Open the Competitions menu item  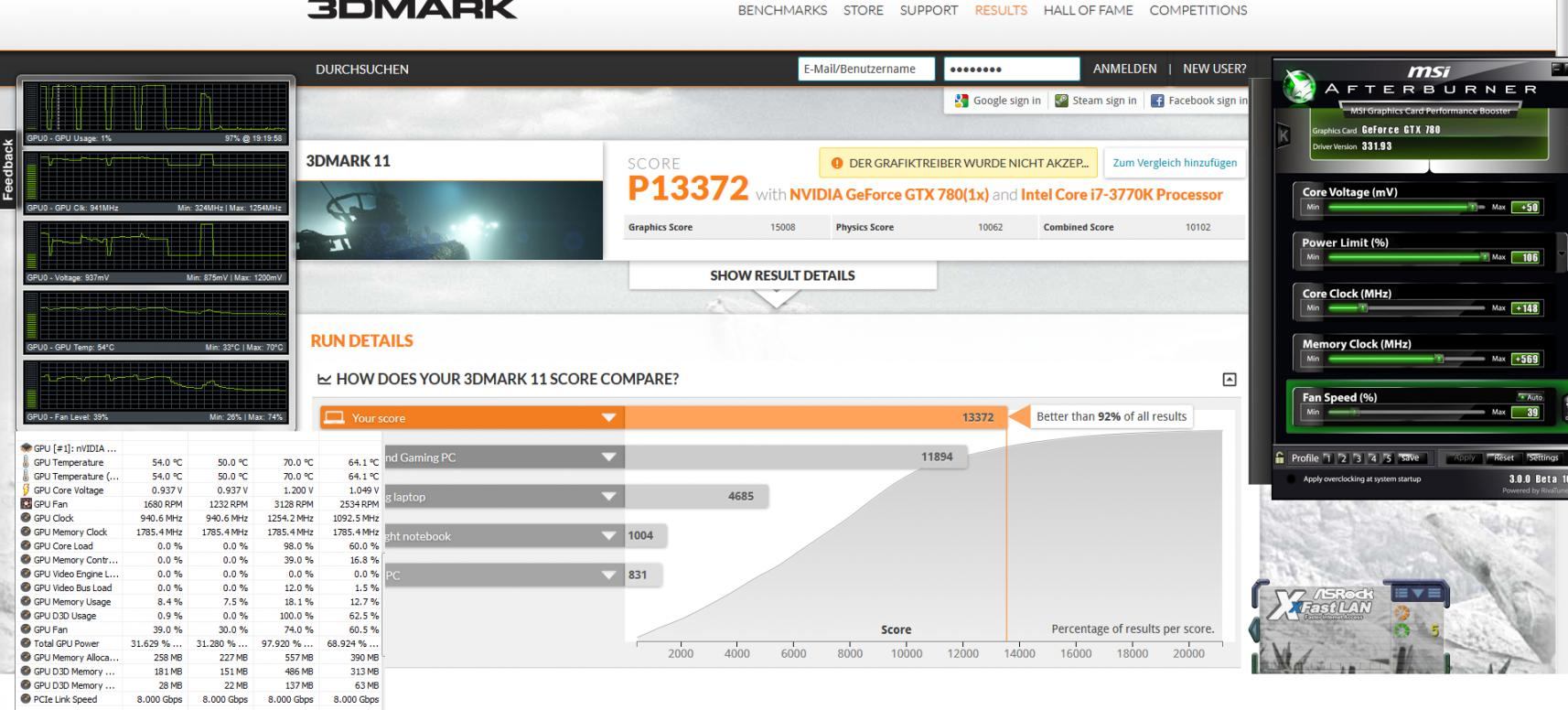pos(1198,10)
